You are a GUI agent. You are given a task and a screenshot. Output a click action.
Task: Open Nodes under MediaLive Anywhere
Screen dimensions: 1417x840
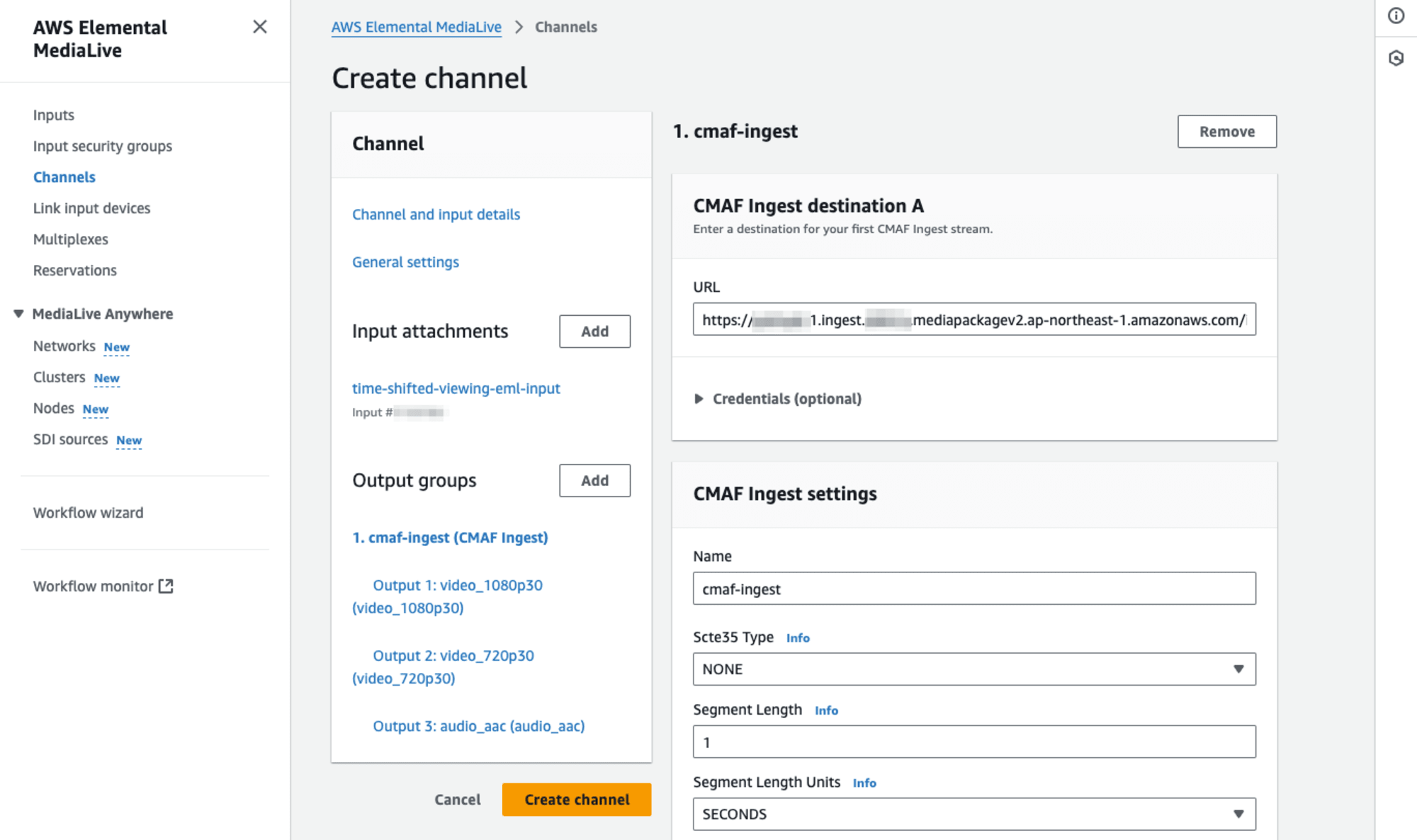54,409
